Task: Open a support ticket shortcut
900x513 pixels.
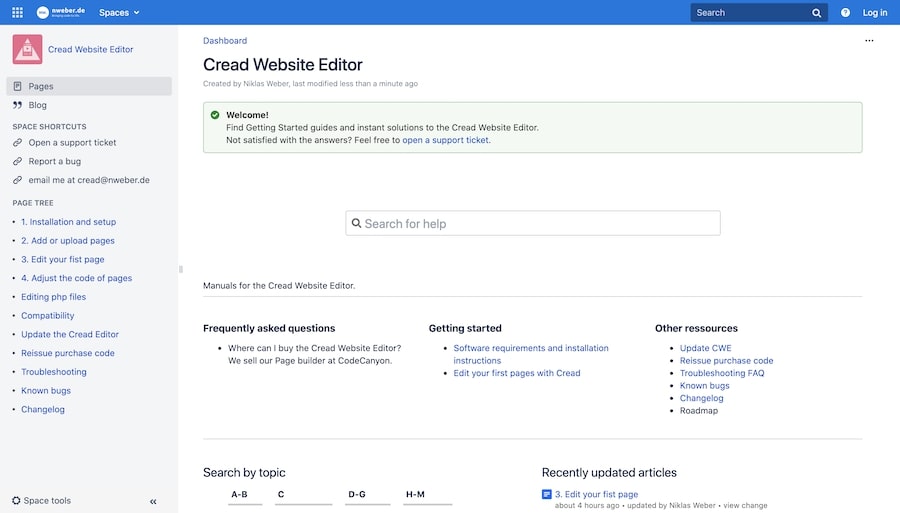Action: (x=72, y=142)
